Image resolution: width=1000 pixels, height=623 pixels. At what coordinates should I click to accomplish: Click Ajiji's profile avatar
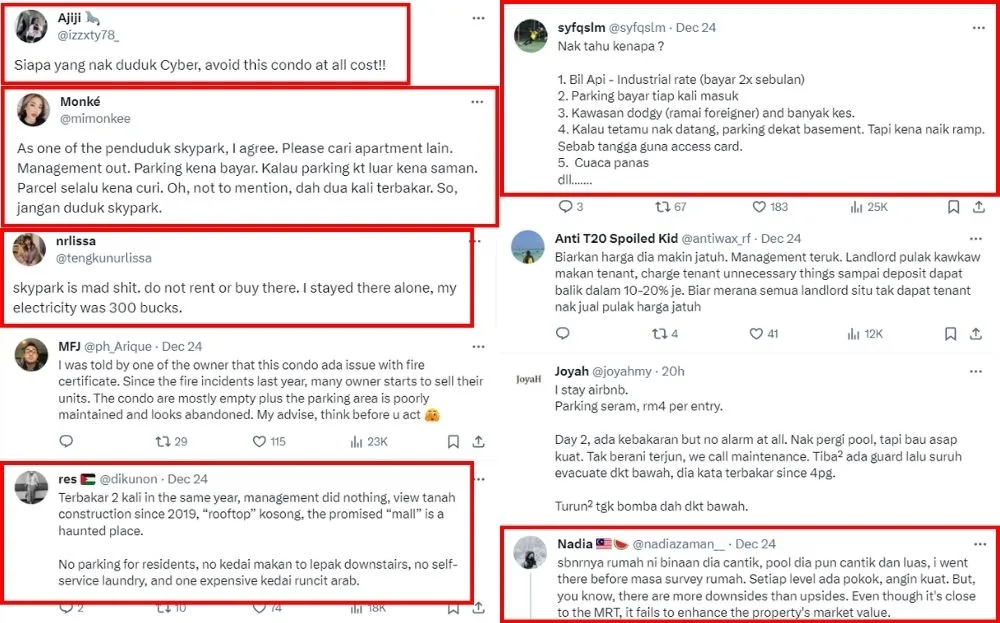pyautogui.click(x=33, y=28)
